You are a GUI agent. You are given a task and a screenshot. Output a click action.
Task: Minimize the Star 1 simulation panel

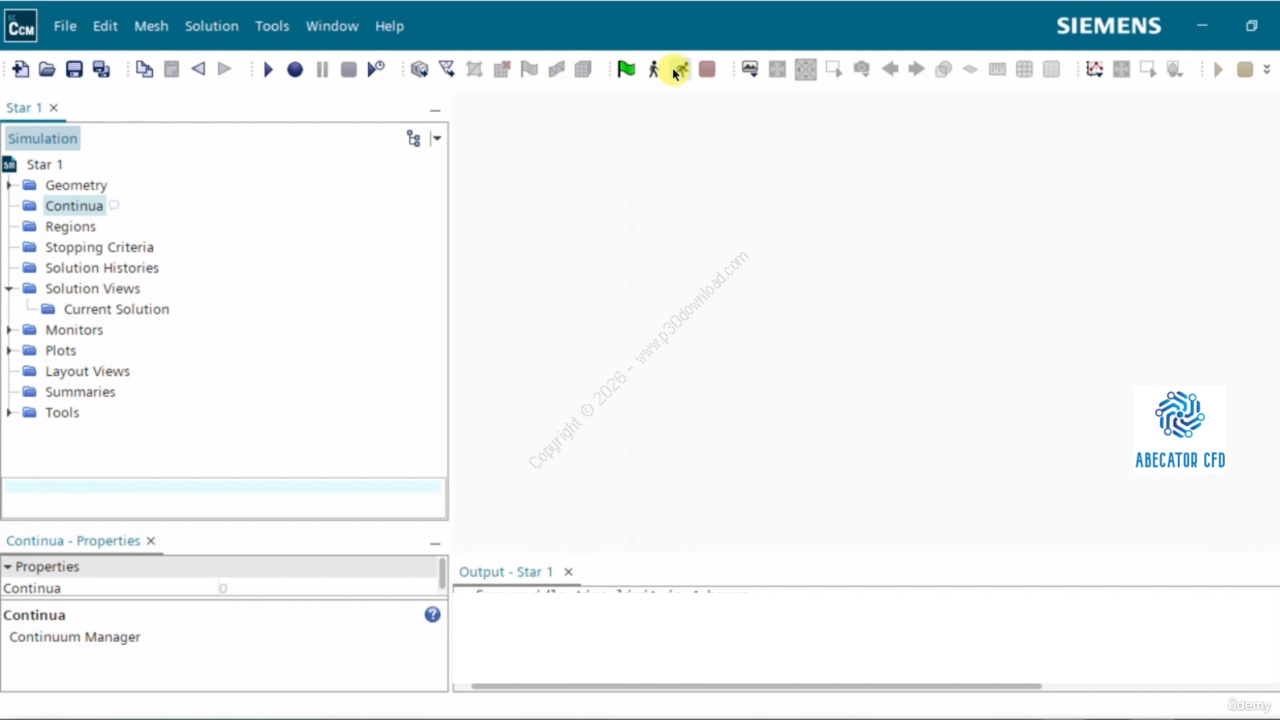[435, 110]
